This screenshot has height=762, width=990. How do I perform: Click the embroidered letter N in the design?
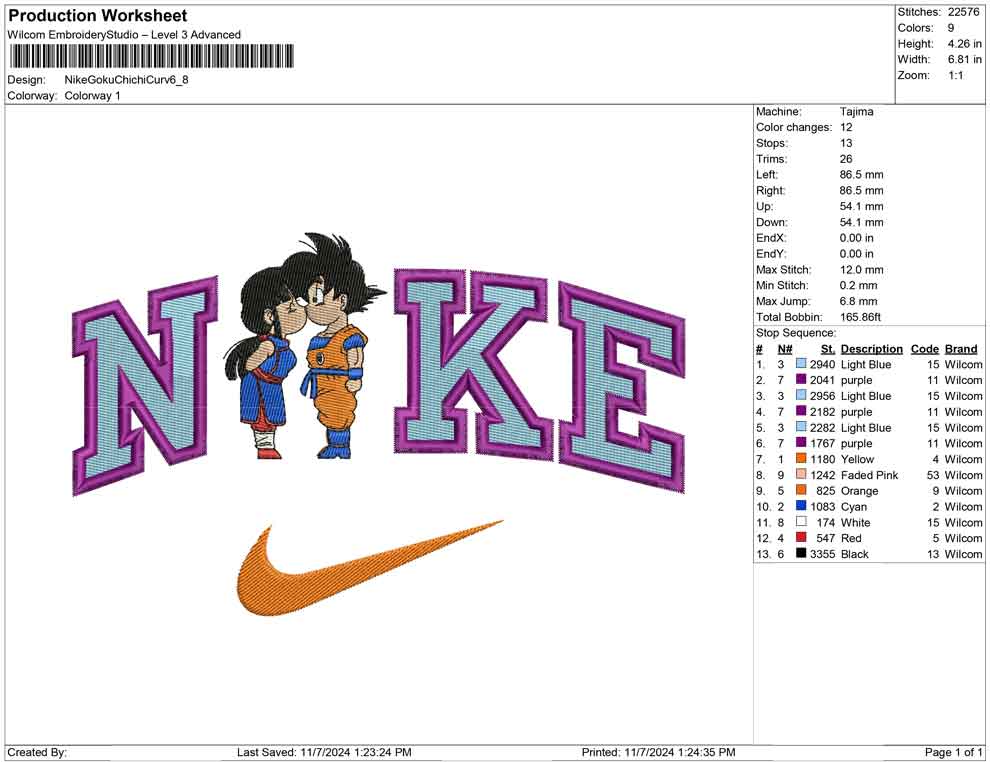tap(145, 385)
